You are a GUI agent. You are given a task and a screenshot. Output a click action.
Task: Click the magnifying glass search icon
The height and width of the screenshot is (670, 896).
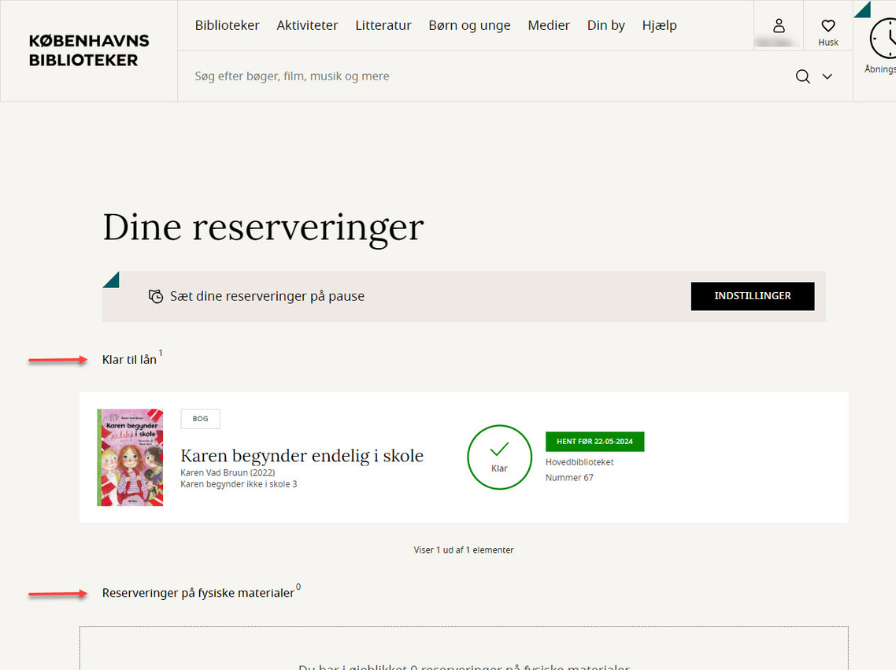[x=802, y=77]
